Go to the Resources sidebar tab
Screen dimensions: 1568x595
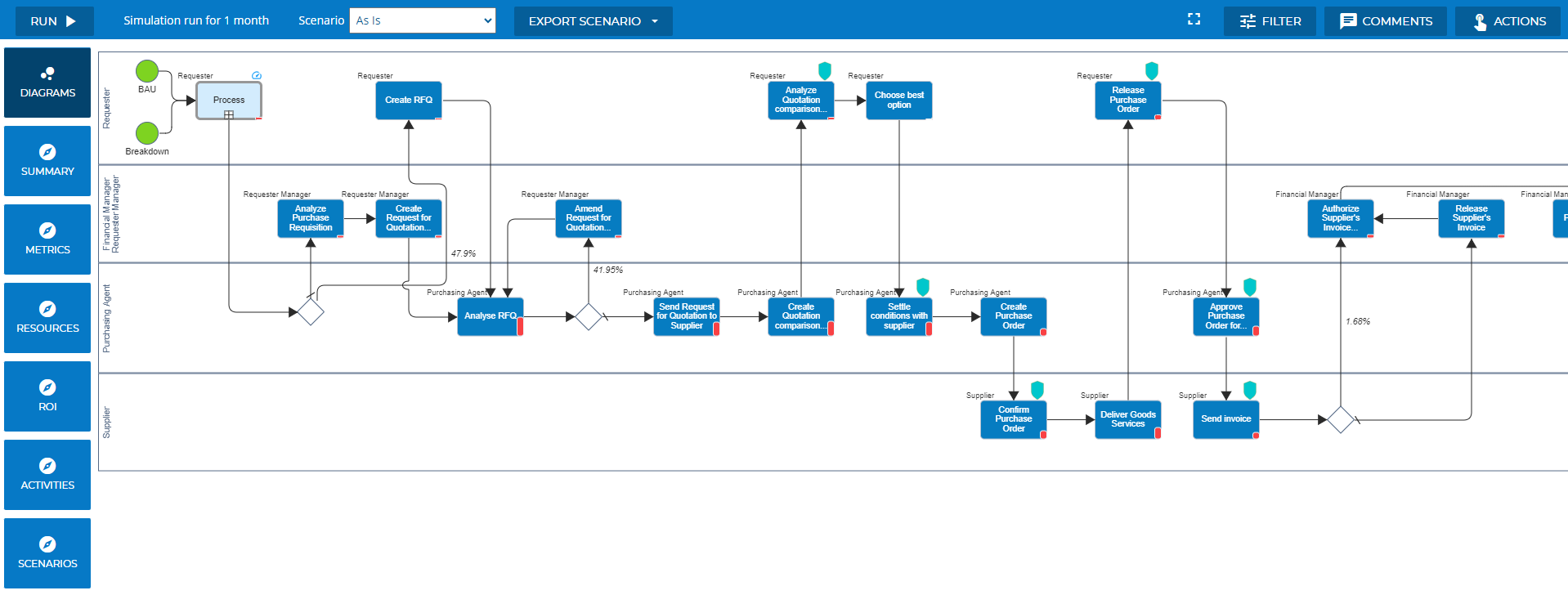click(47, 318)
